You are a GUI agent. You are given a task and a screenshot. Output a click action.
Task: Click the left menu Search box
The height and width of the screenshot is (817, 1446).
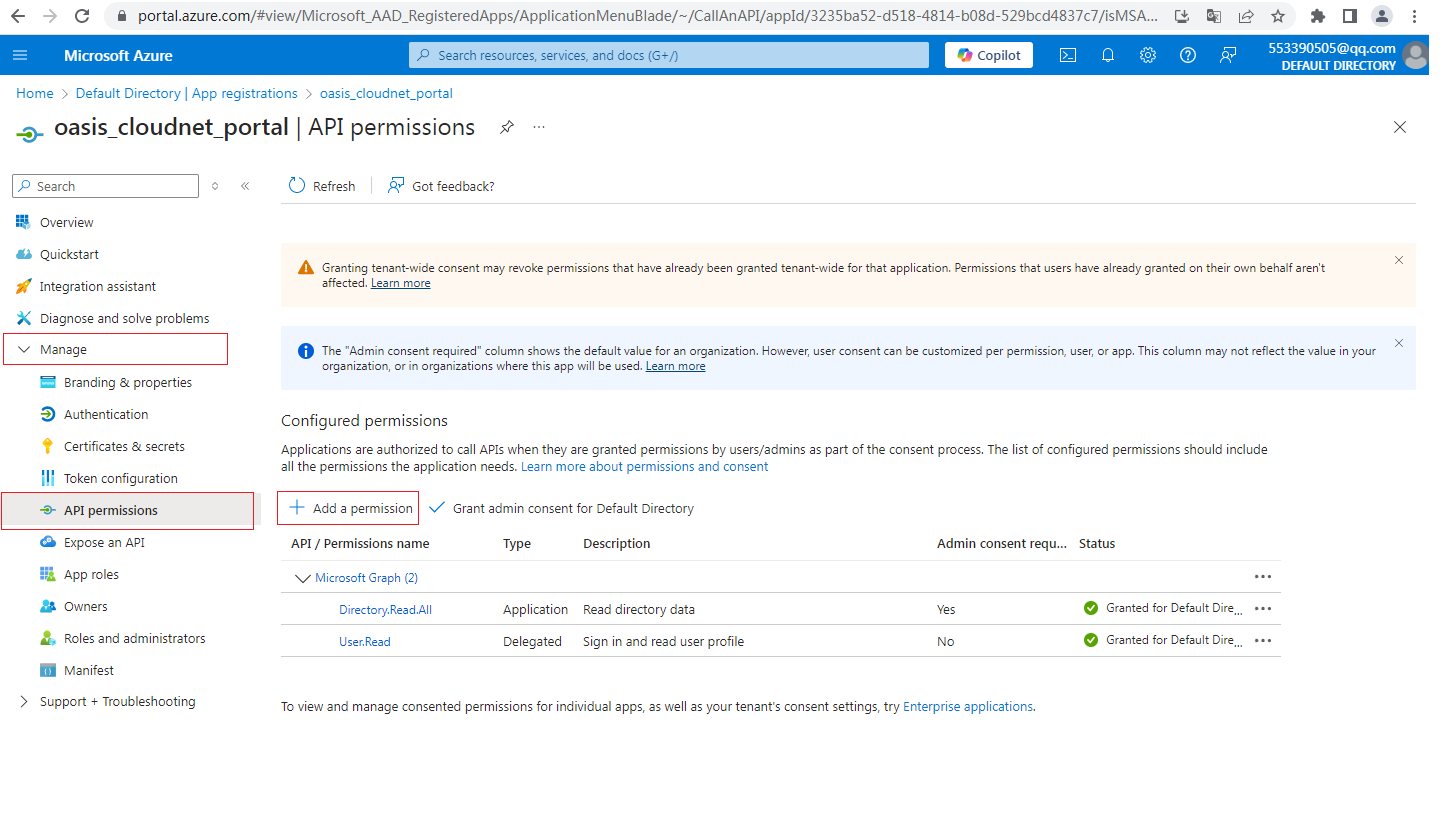[105, 186]
